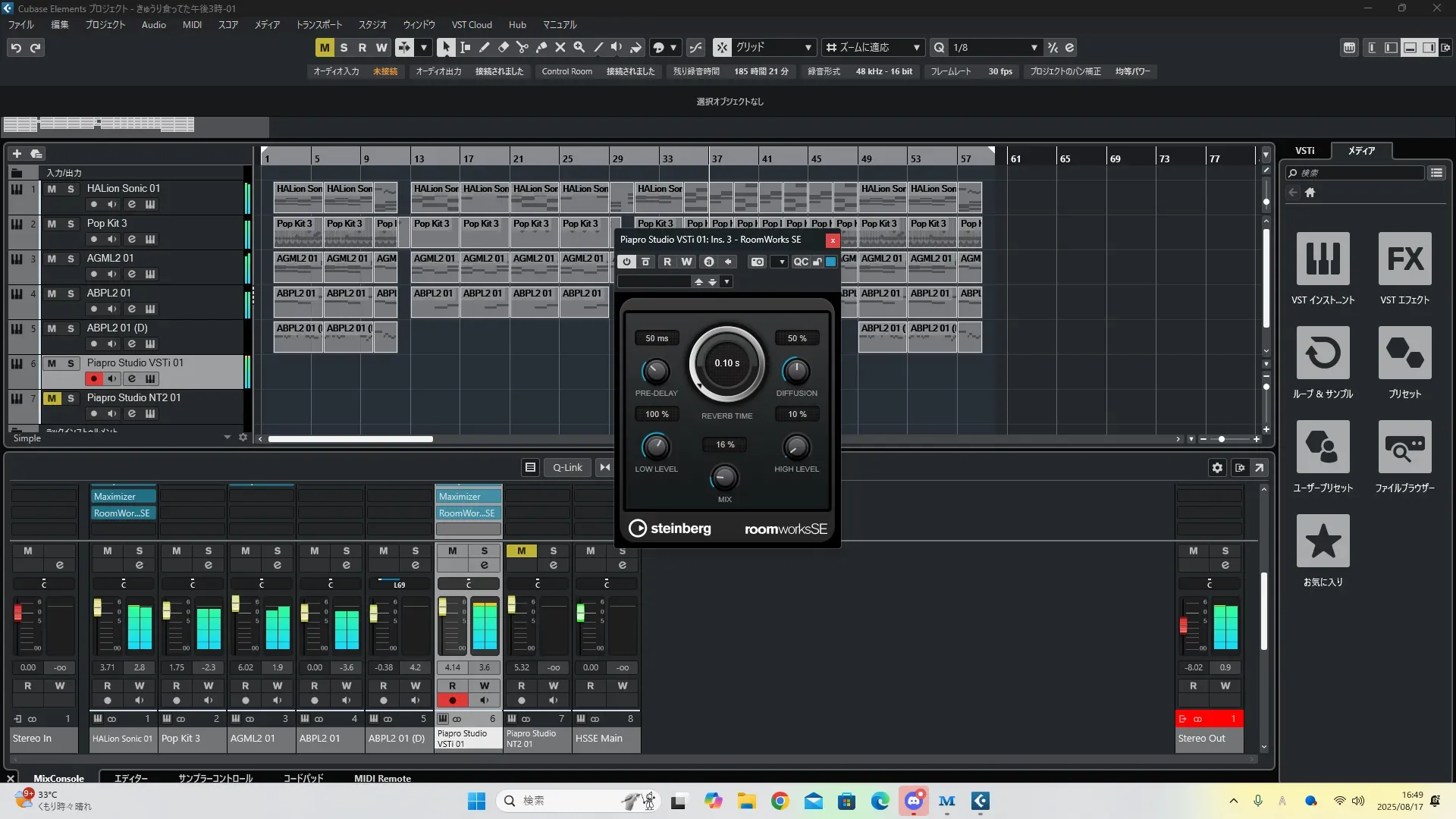Select the Zoom magnifier tool

579,47
